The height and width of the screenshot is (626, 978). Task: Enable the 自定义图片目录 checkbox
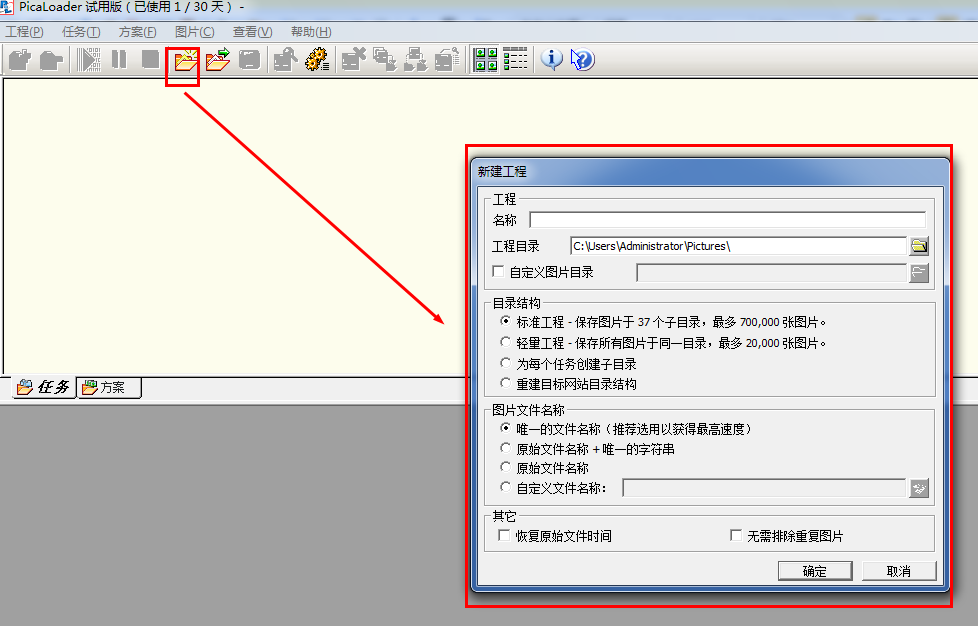point(498,271)
